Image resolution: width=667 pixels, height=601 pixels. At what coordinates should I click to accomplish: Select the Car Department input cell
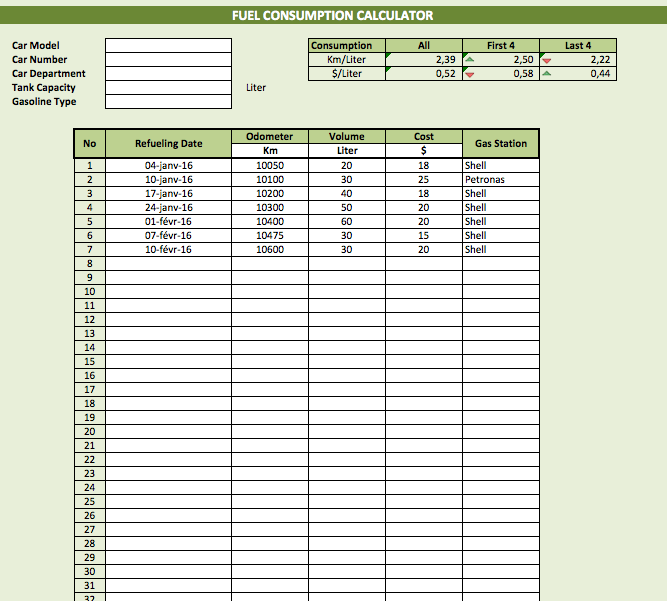[x=168, y=74]
